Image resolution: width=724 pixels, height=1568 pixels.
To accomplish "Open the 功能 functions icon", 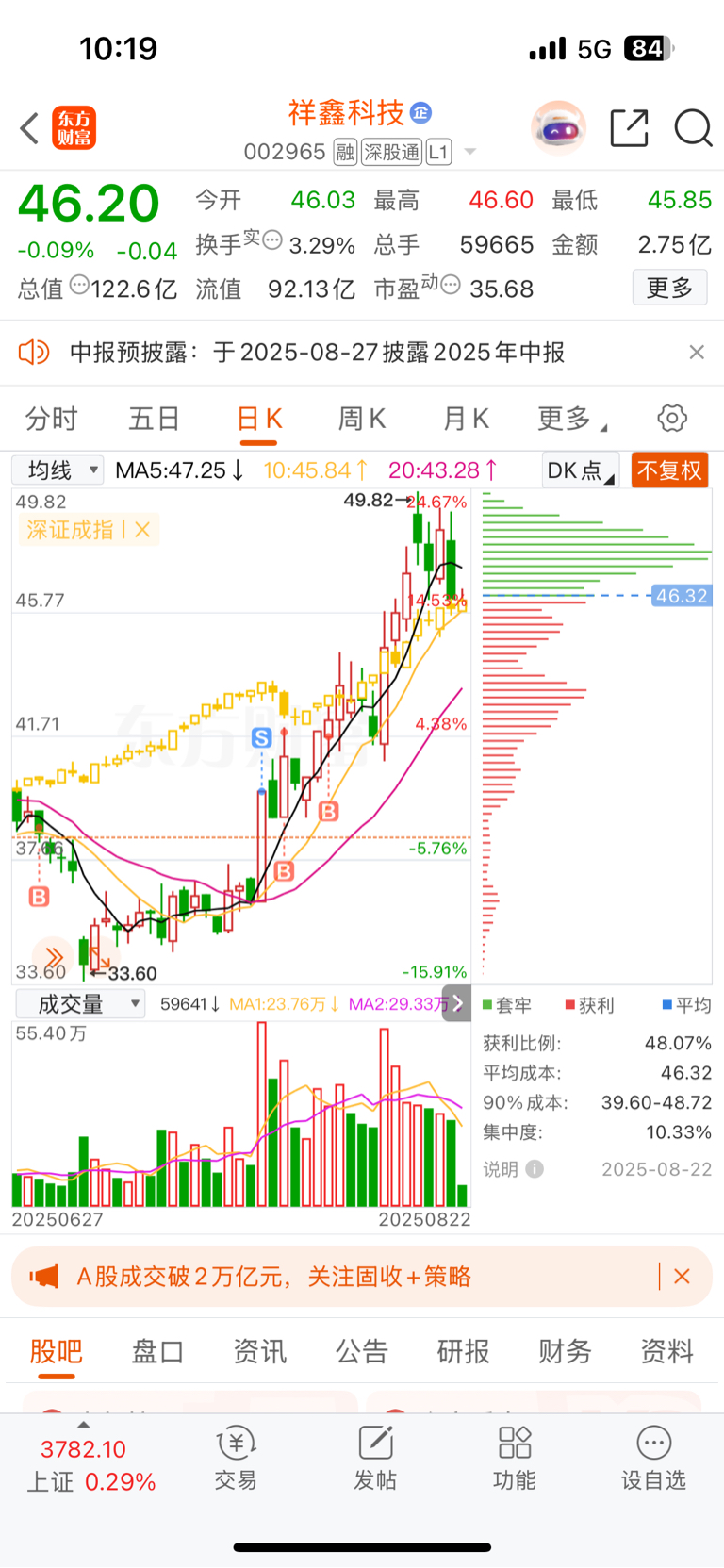I will click(515, 1459).
